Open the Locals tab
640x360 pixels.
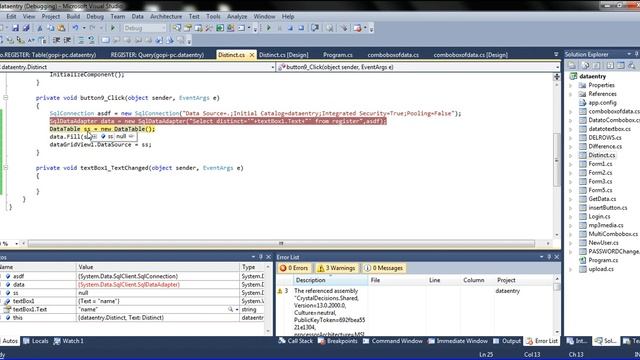36,341
